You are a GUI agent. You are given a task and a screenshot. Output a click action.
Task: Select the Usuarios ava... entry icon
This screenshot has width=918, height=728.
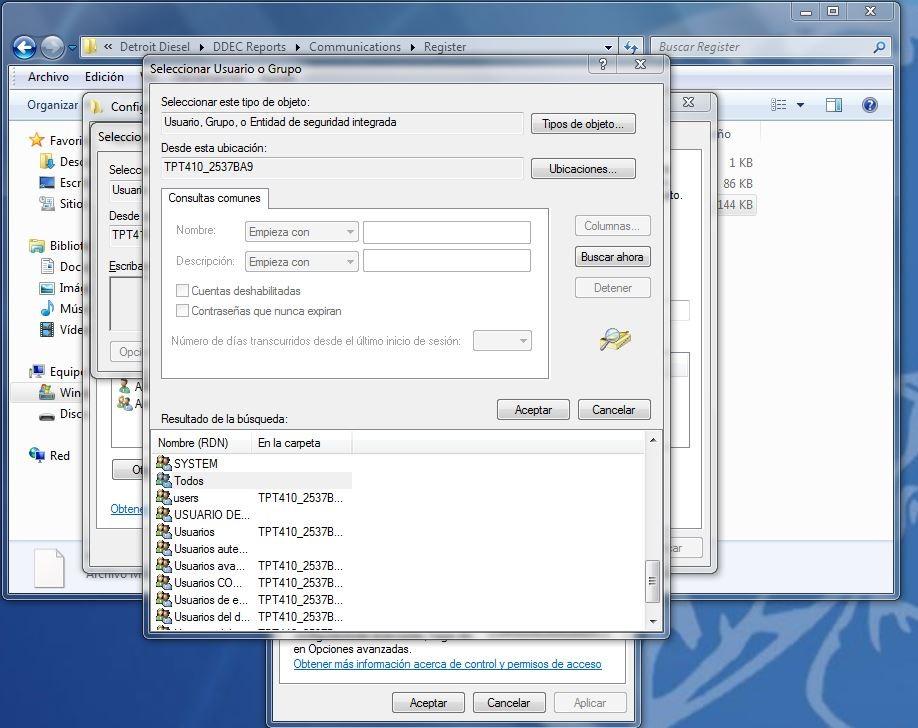pos(163,565)
